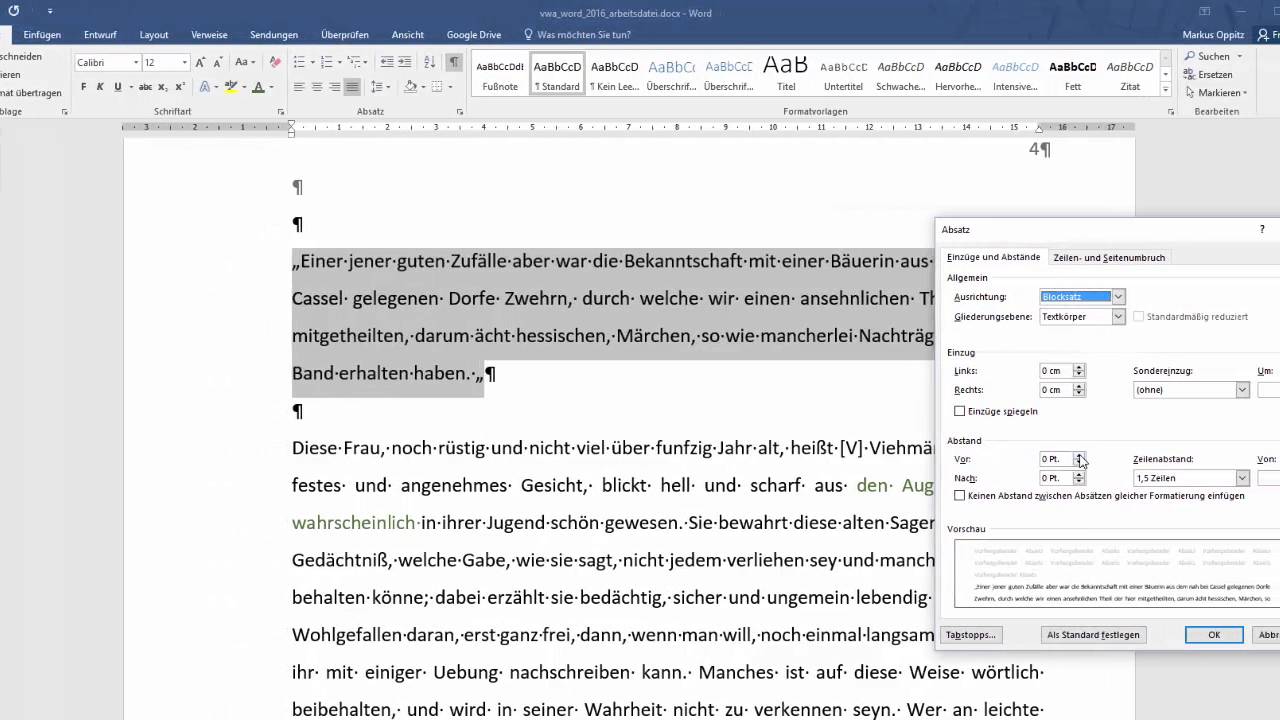The image size is (1280, 720).
Task: Open the Einfügen ribbon tab
Action: (42, 35)
